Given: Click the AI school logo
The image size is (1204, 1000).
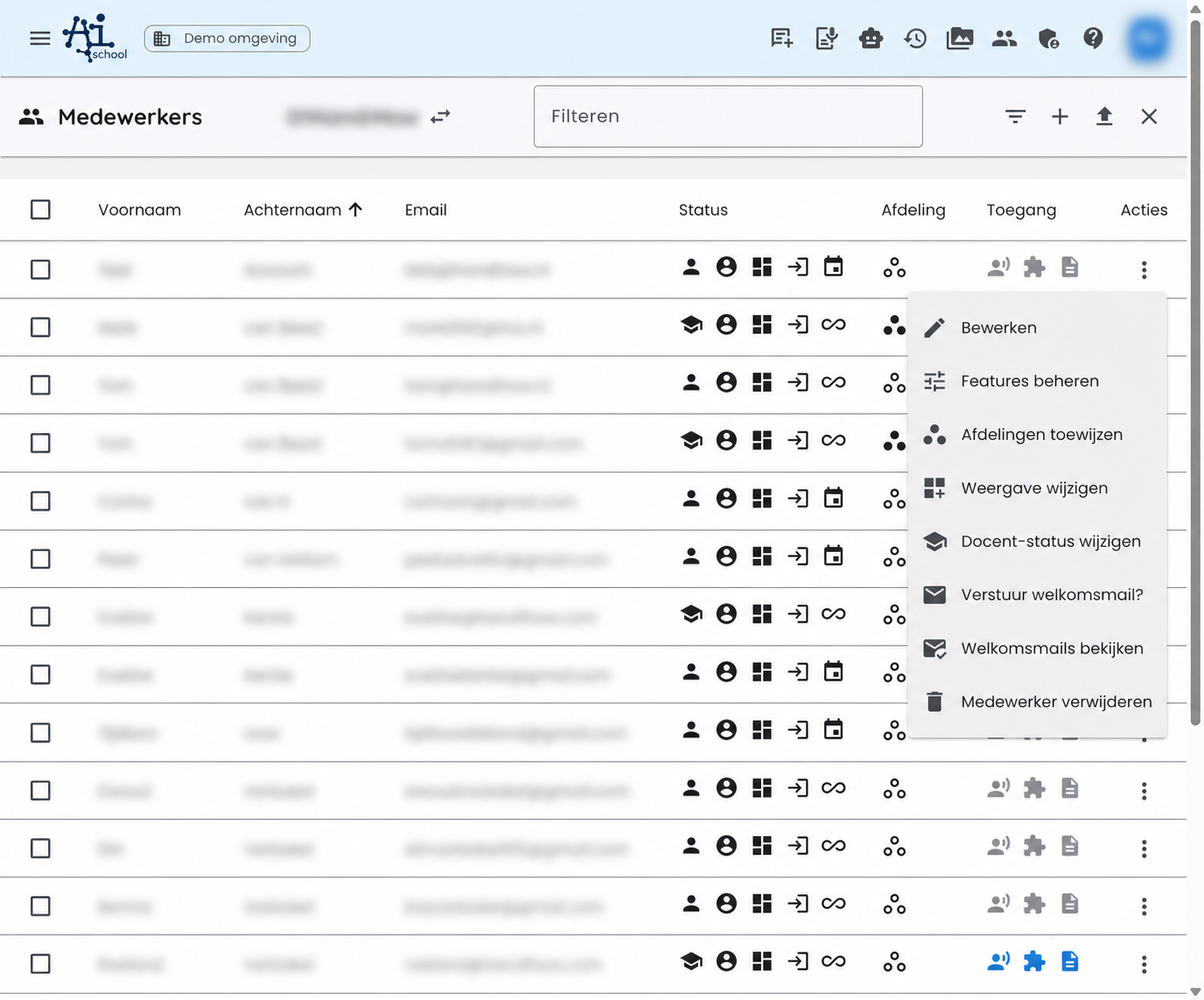Looking at the screenshot, I should click(x=95, y=38).
